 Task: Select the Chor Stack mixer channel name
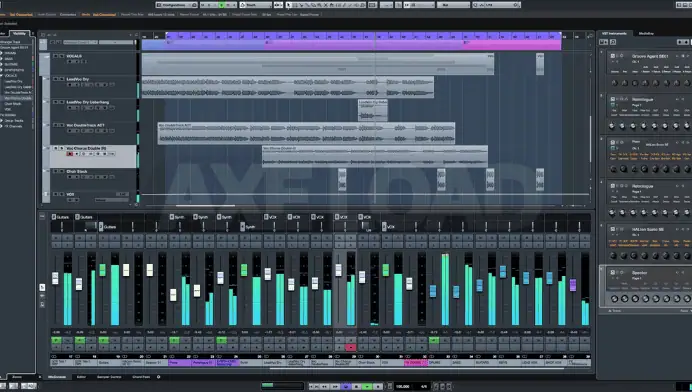tap(369, 363)
